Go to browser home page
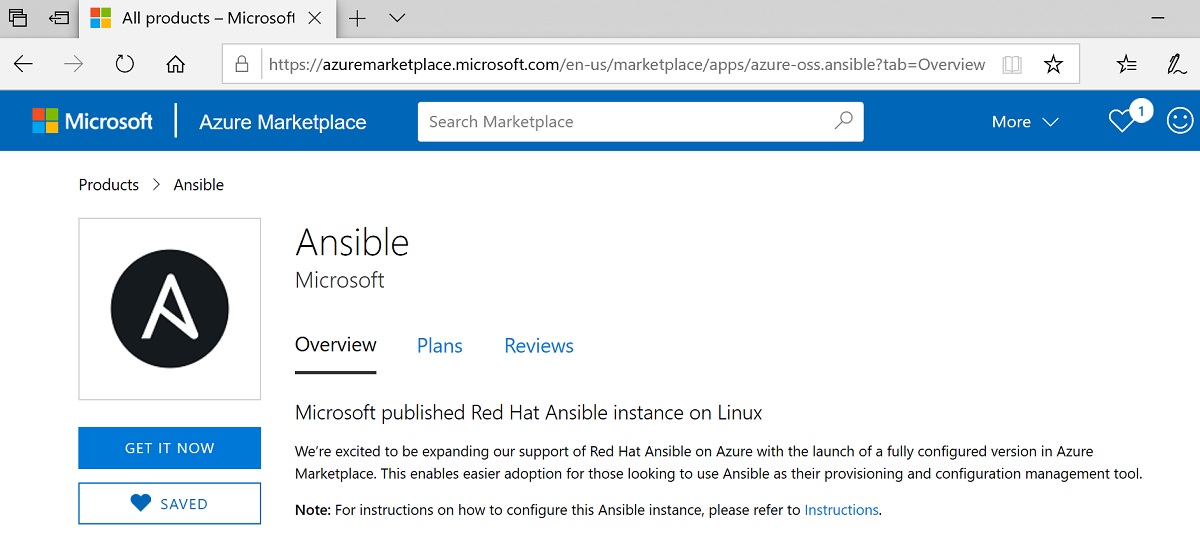The width and height of the screenshot is (1200, 534). point(176,65)
